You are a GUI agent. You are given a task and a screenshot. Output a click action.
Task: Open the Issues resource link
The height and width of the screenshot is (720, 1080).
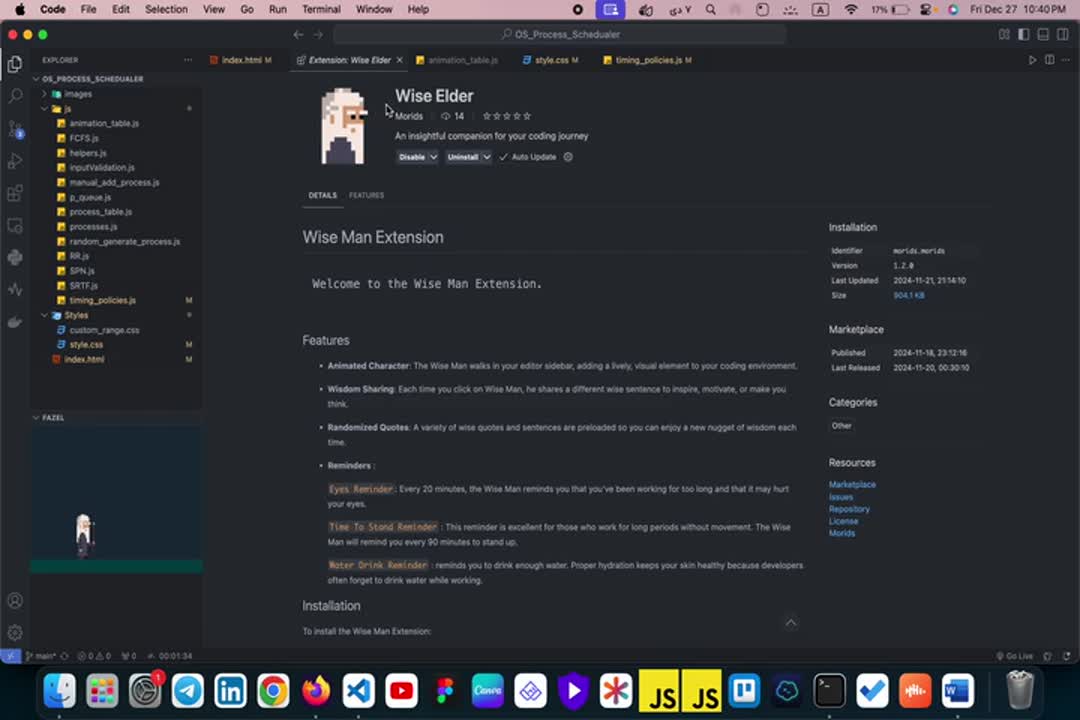point(840,497)
